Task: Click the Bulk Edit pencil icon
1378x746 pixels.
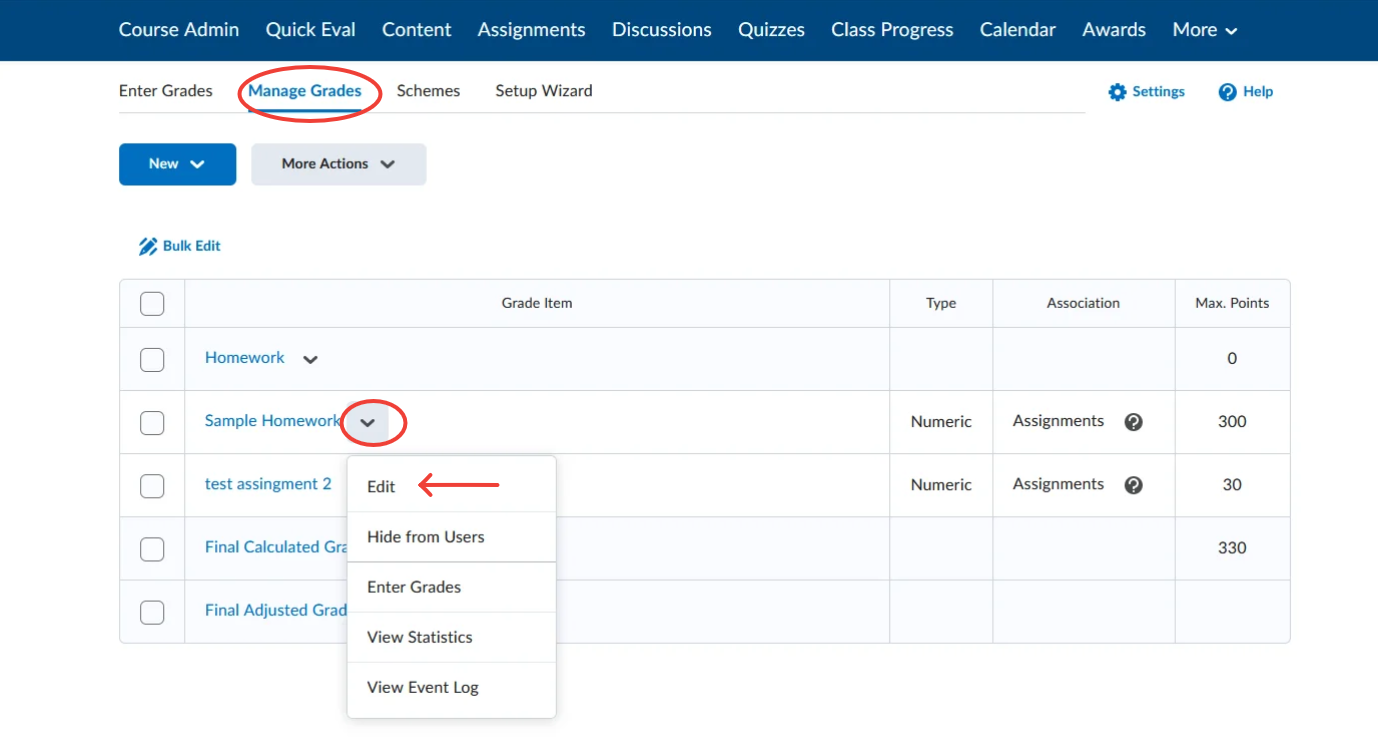Action: 148,245
